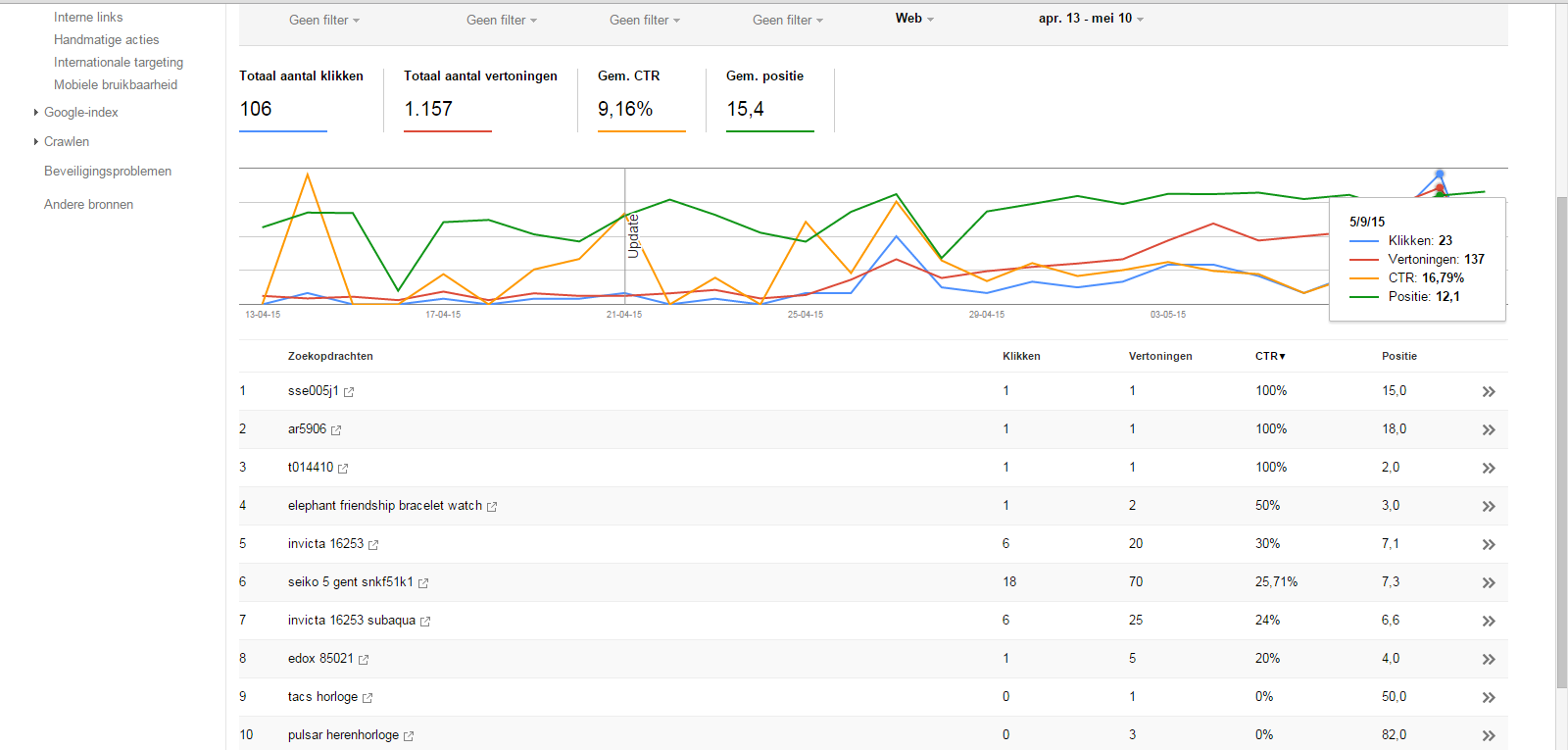Image resolution: width=1568 pixels, height=750 pixels.
Task: Toggle the Gem. positie green metric
Action: [770, 99]
